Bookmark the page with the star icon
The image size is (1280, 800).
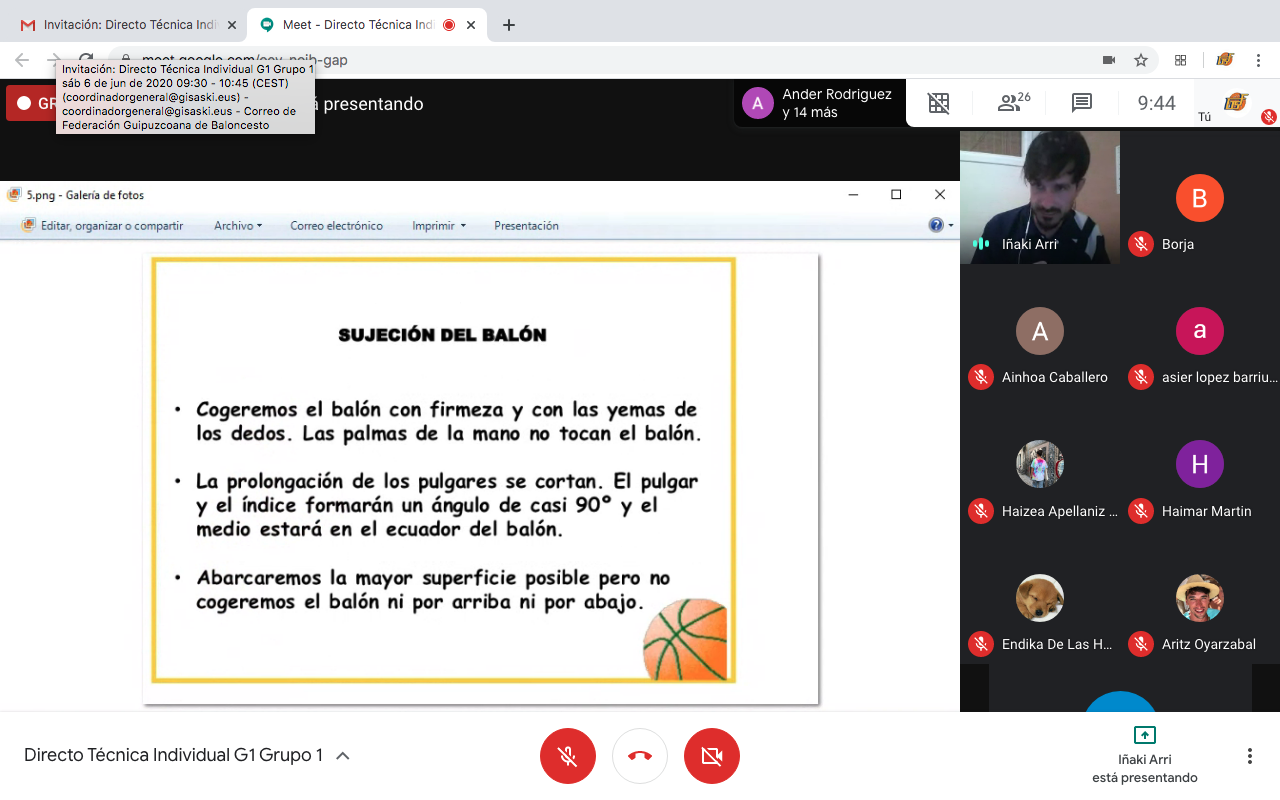pos(1141,60)
